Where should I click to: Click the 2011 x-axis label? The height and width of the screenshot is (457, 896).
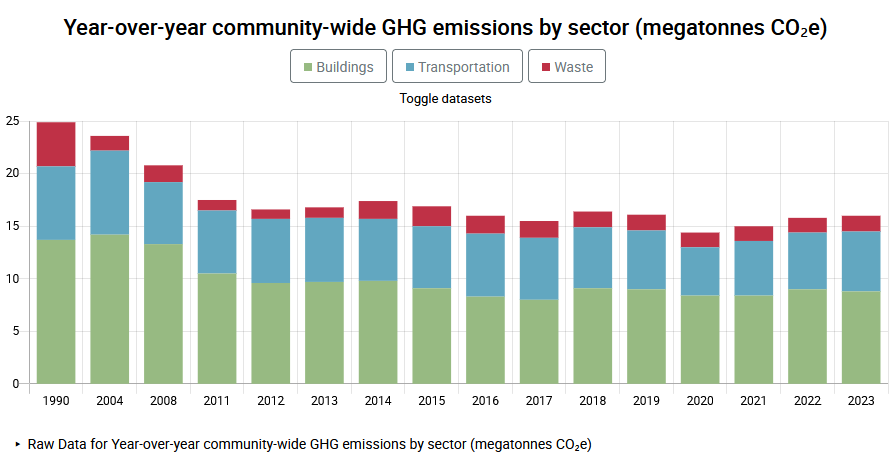click(217, 401)
